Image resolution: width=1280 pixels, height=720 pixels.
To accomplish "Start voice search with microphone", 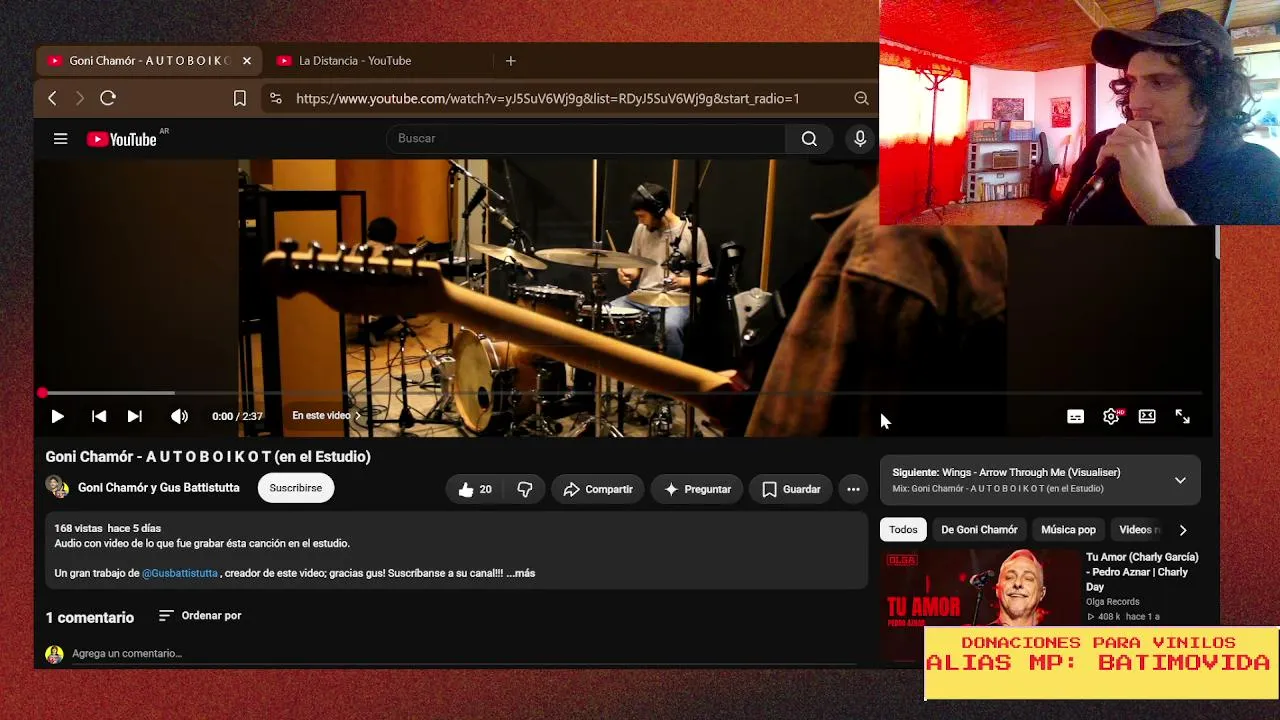I will tap(860, 139).
